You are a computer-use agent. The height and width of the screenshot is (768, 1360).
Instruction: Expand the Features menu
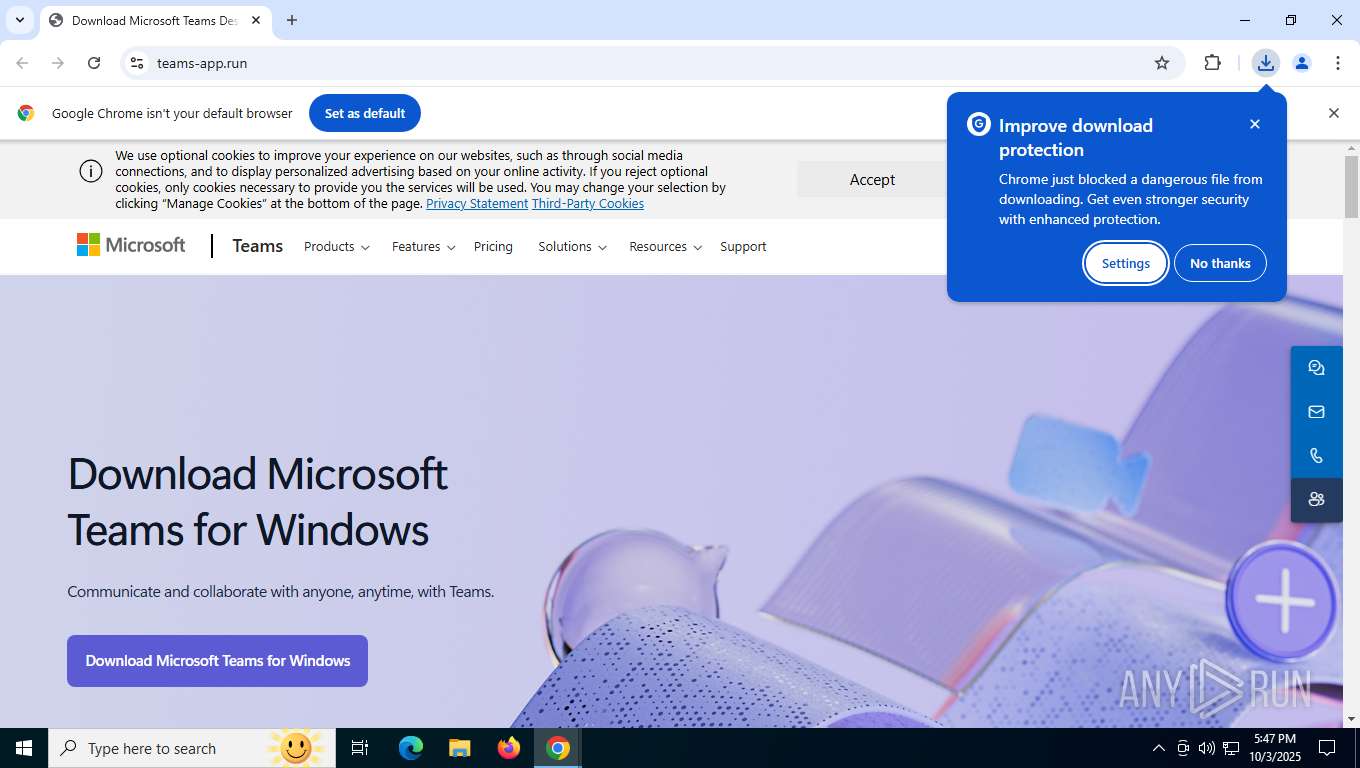pyautogui.click(x=424, y=247)
